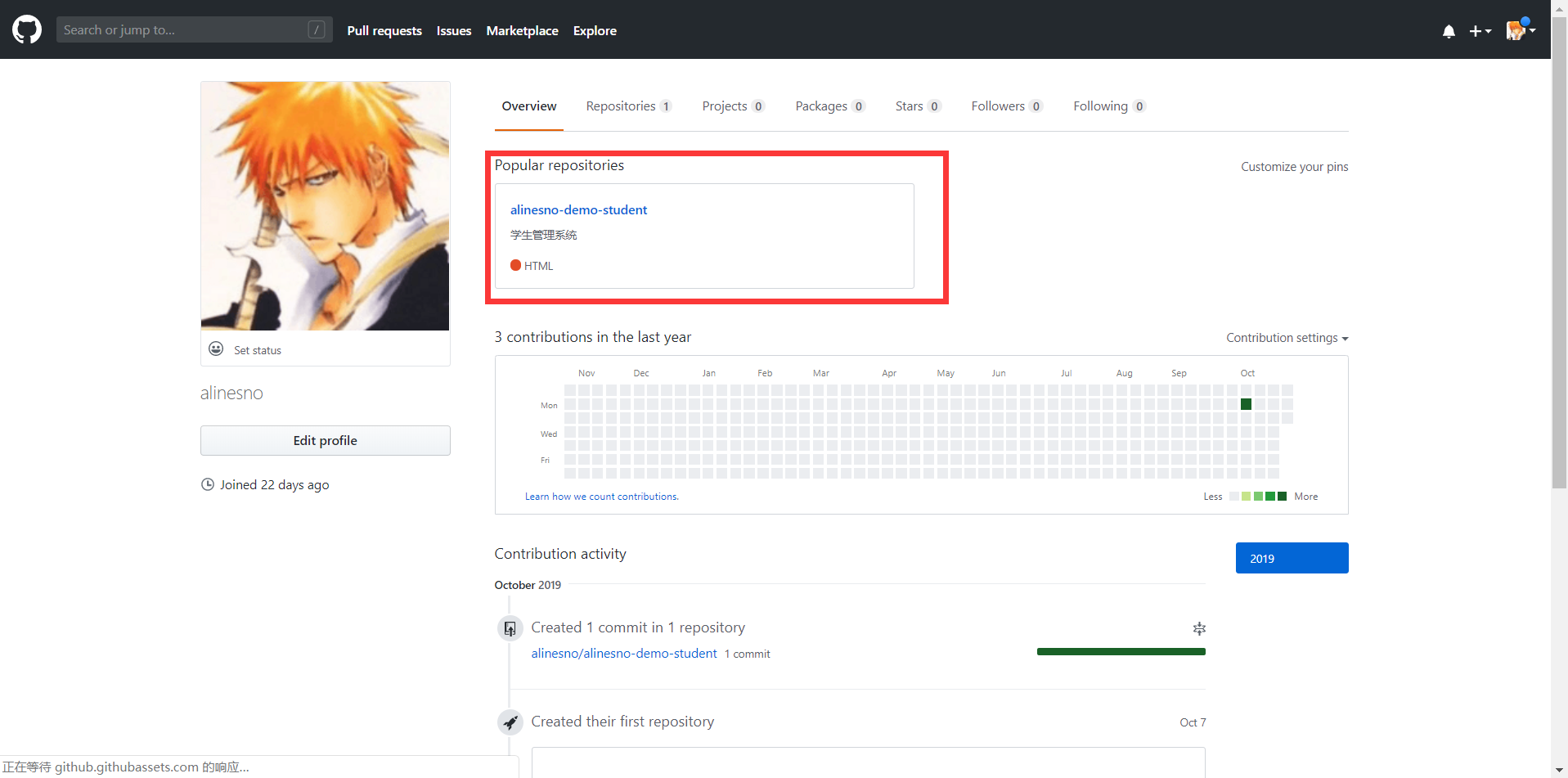Viewport: 1568px width, 778px height.
Task: Open Learn how we count contributions link
Action: click(x=601, y=497)
